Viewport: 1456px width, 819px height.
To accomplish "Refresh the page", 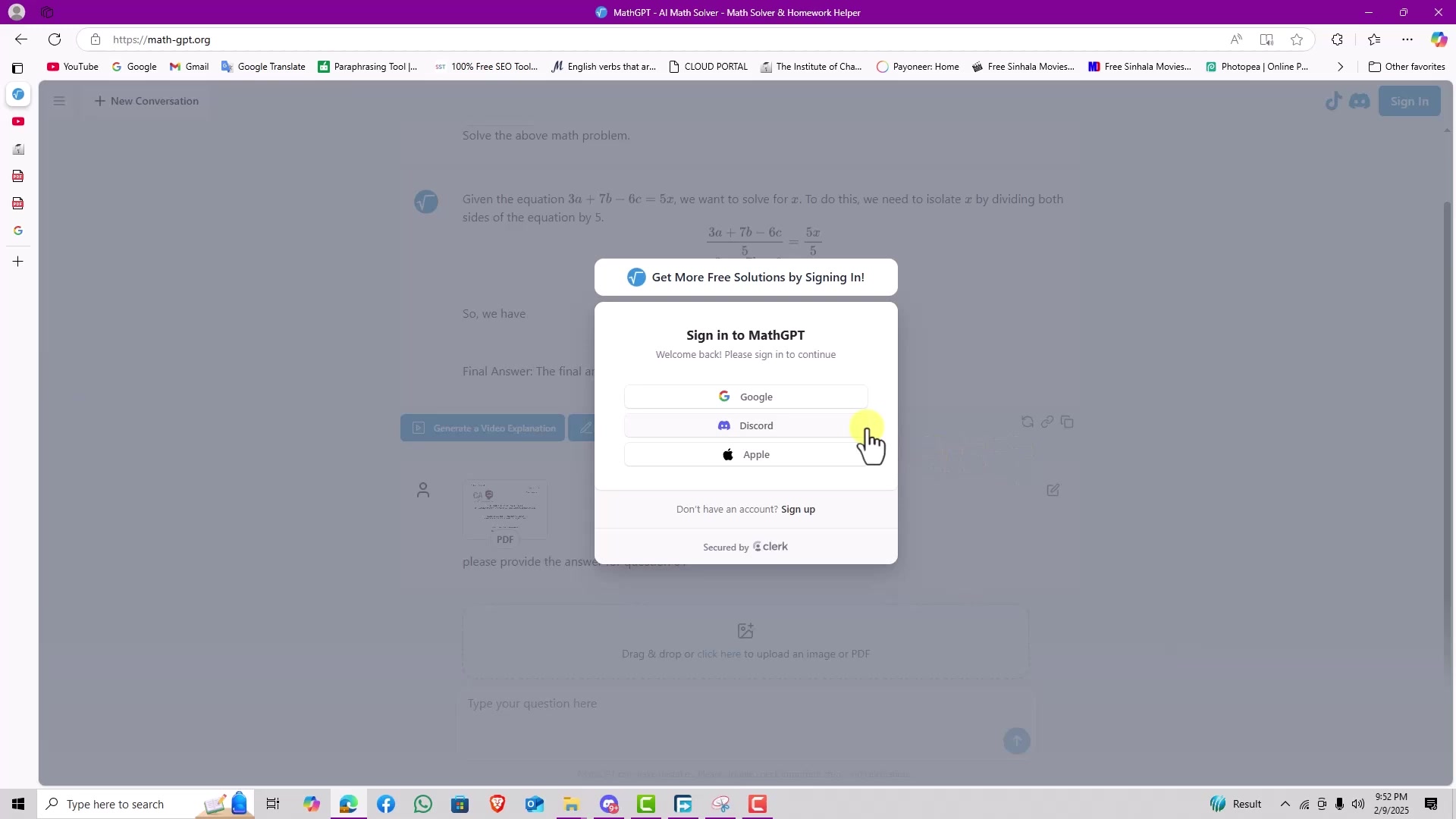I will click(x=55, y=39).
